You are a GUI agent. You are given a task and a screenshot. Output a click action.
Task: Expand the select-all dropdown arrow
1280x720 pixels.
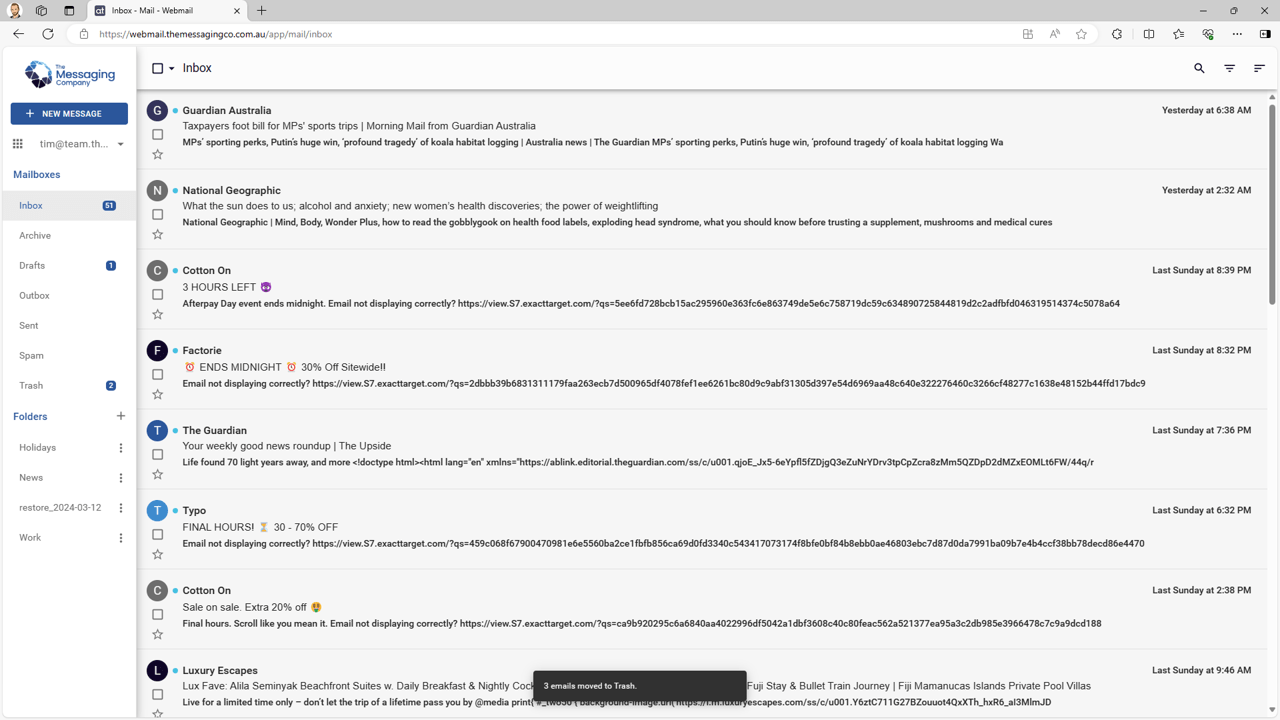click(x=172, y=69)
